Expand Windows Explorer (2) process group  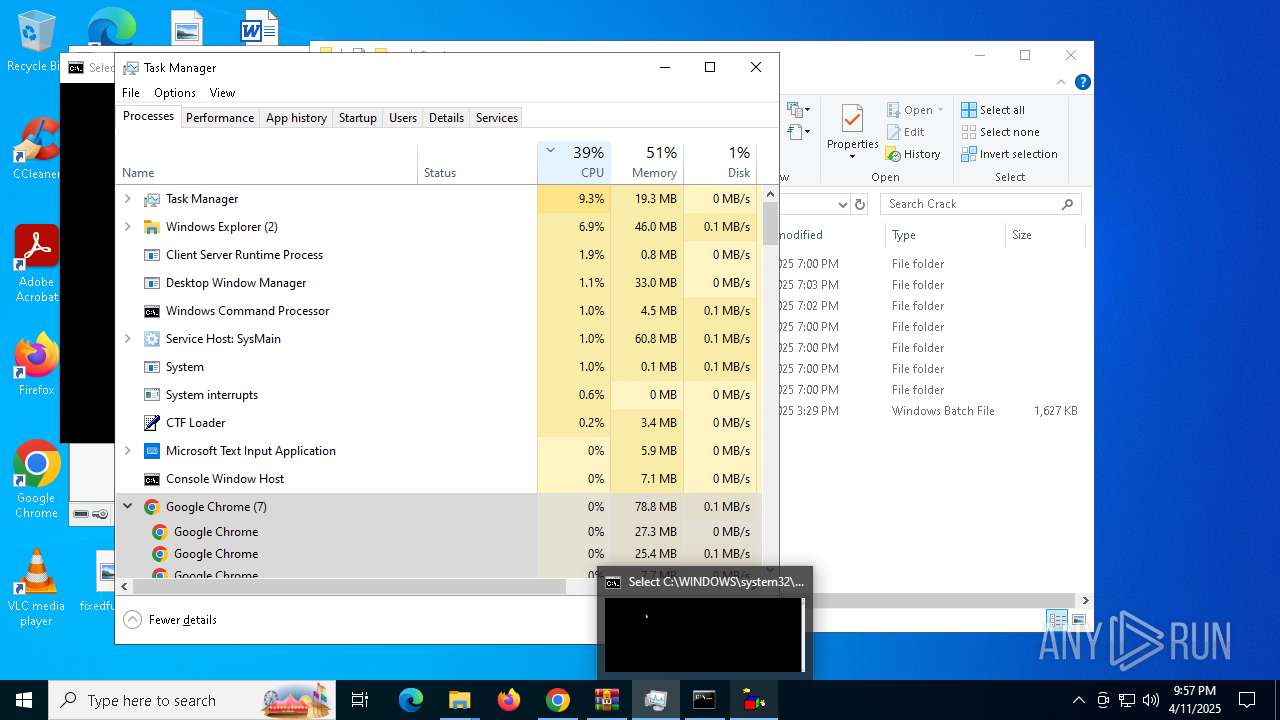click(x=127, y=227)
